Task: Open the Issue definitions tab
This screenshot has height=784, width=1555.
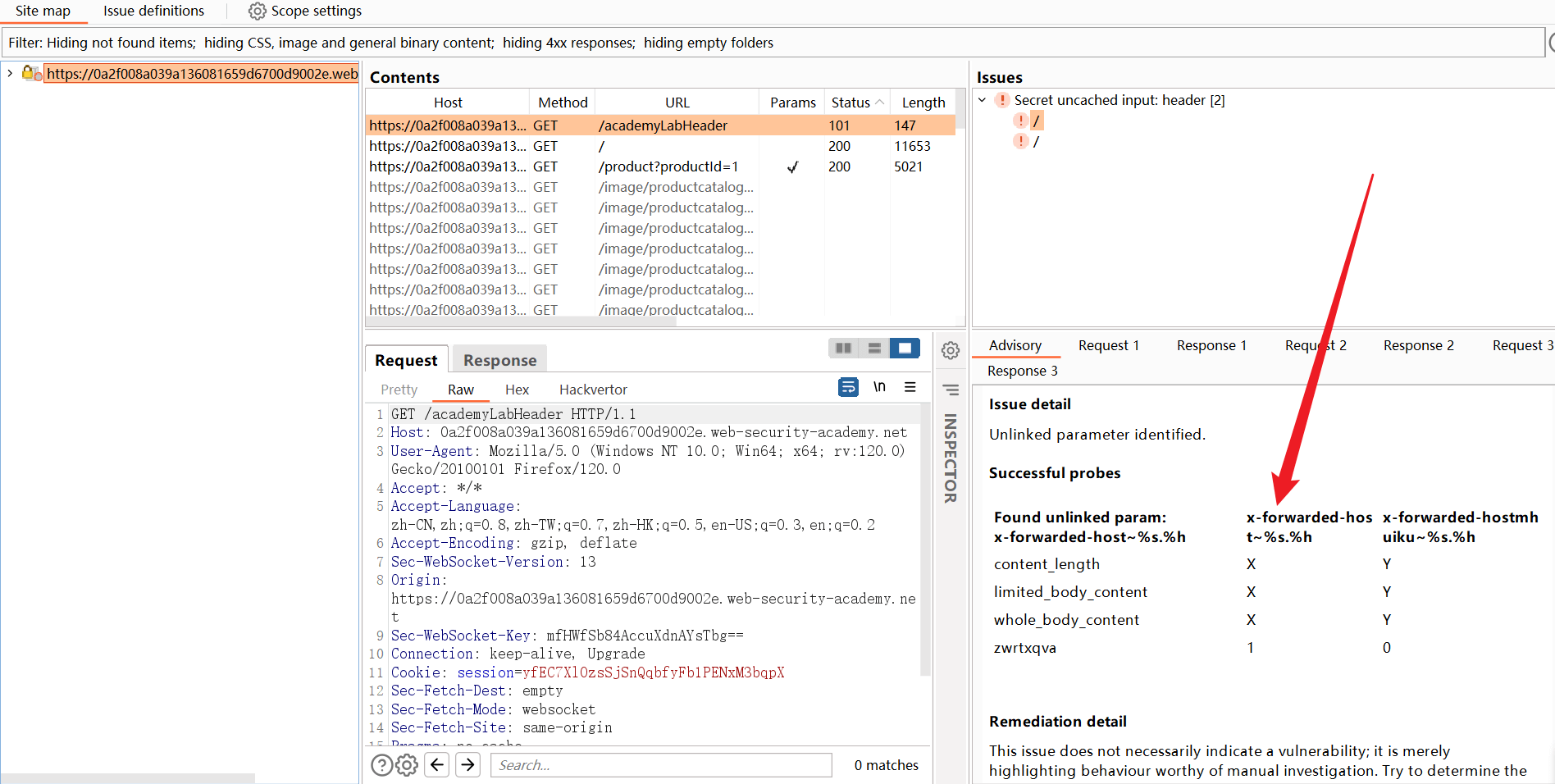Action: 153,11
